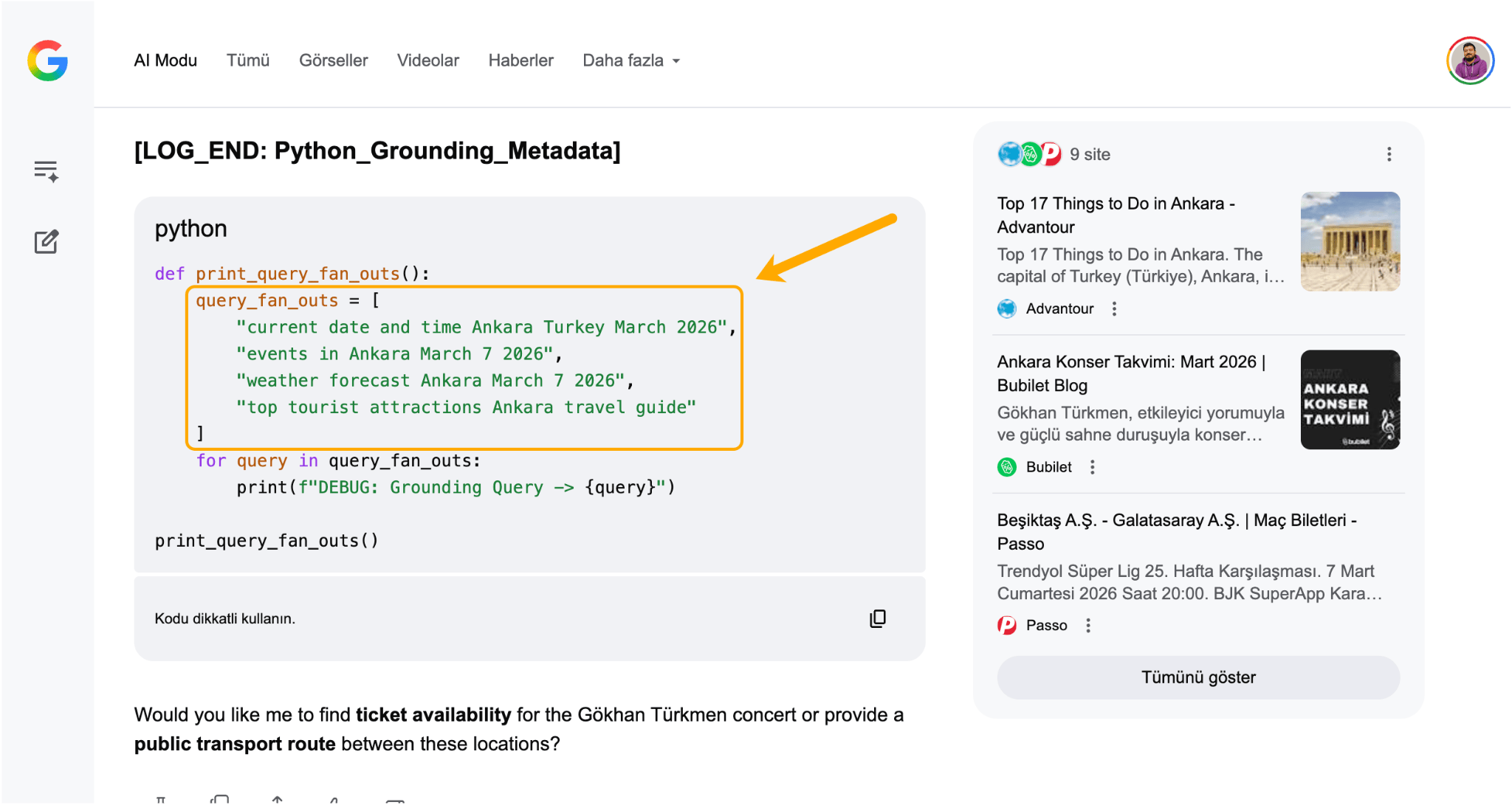Click the final print_query_fan_outs() call line
1512x805 pixels.
tap(267, 541)
